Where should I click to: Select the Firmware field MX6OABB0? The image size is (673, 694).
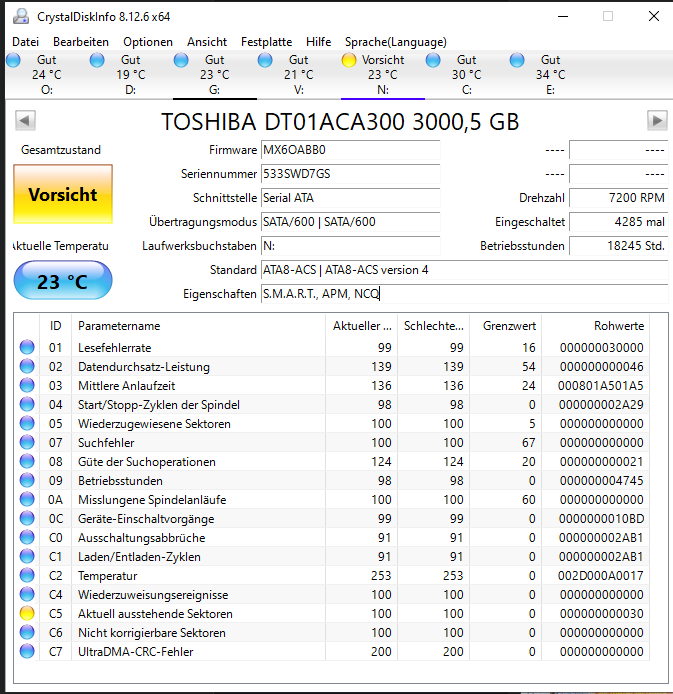(x=350, y=150)
